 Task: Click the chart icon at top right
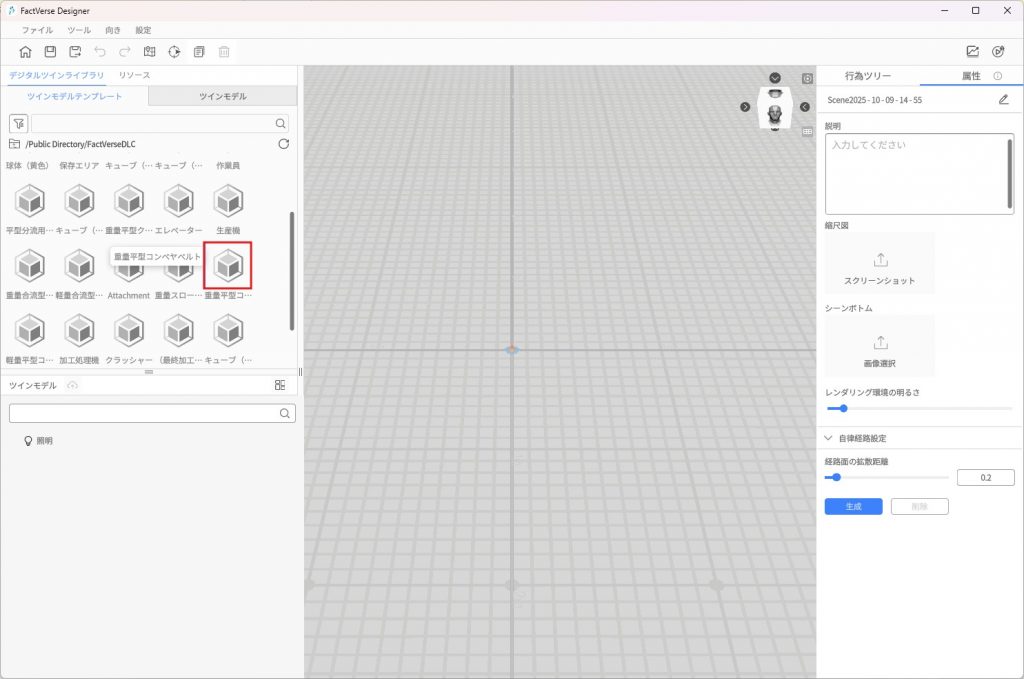[x=972, y=52]
